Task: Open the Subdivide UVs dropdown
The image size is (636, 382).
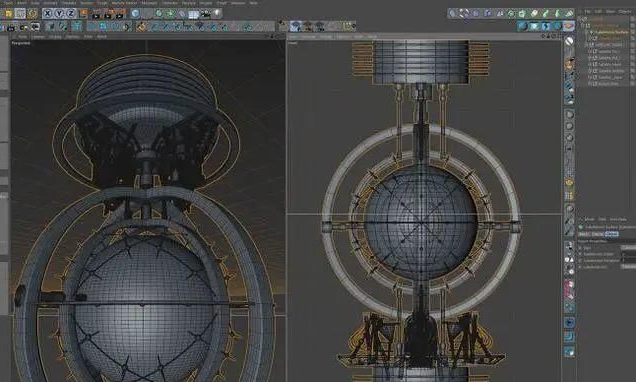Action: (628, 267)
